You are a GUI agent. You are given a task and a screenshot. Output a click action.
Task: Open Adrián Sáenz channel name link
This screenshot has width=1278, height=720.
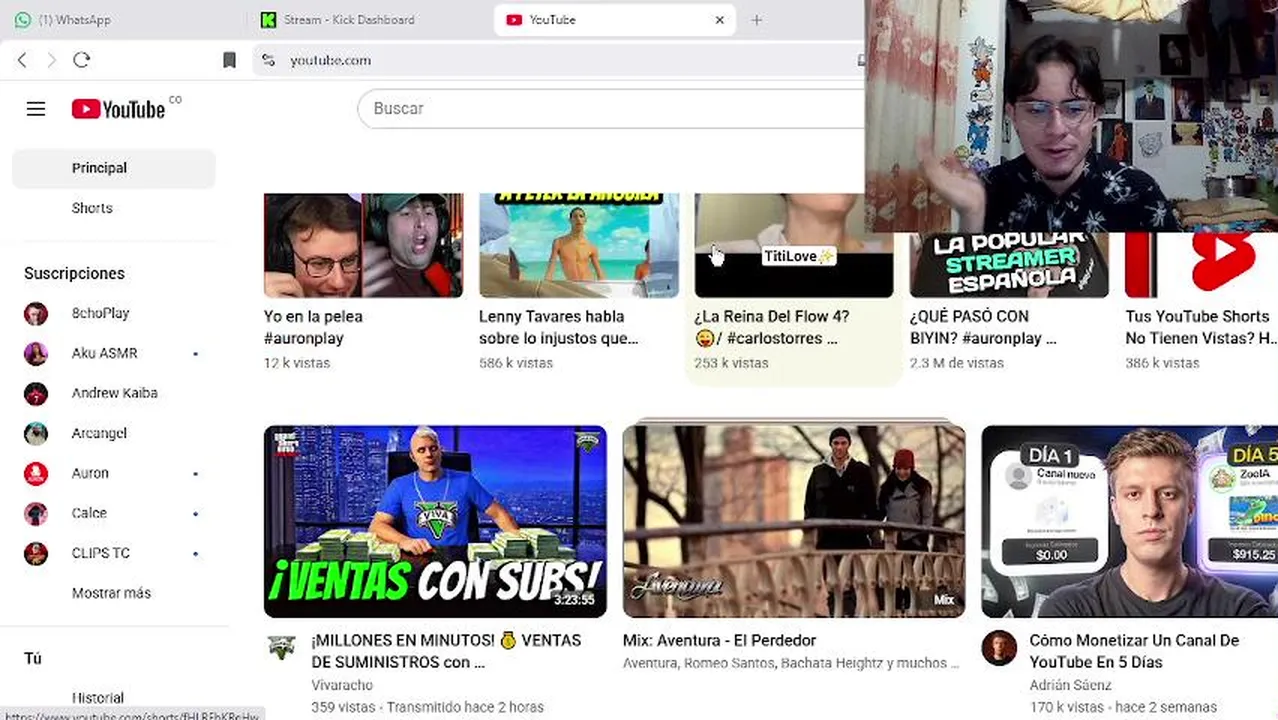pyautogui.click(x=1070, y=685)
